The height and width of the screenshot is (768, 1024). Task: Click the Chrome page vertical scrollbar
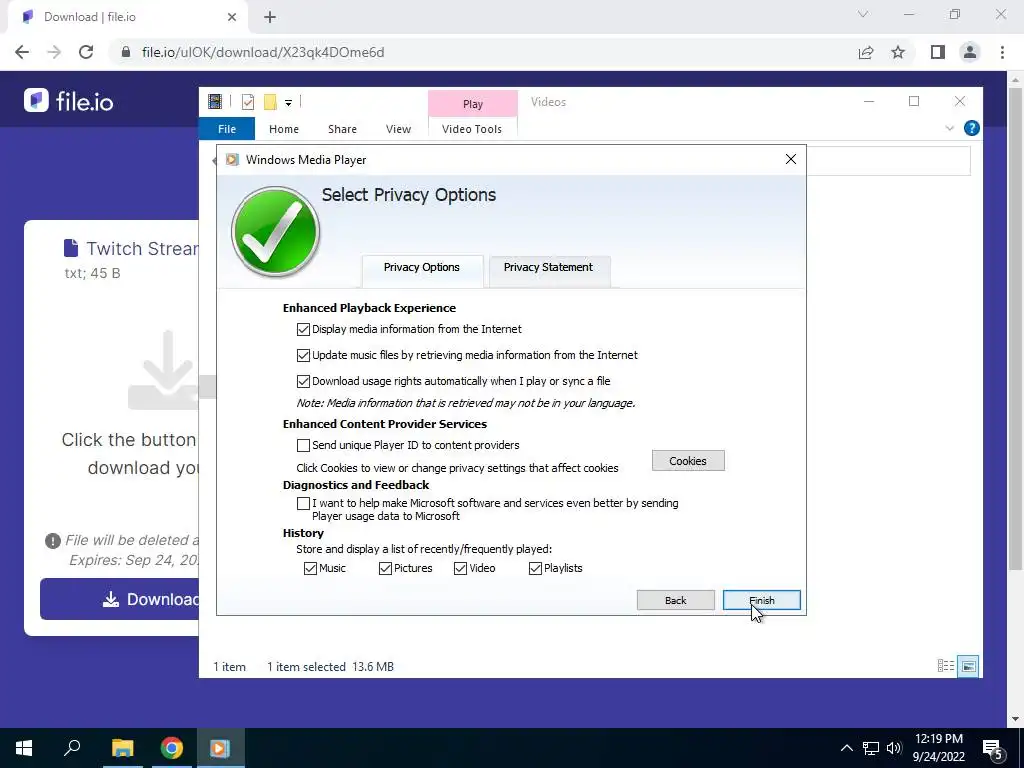1016,327
